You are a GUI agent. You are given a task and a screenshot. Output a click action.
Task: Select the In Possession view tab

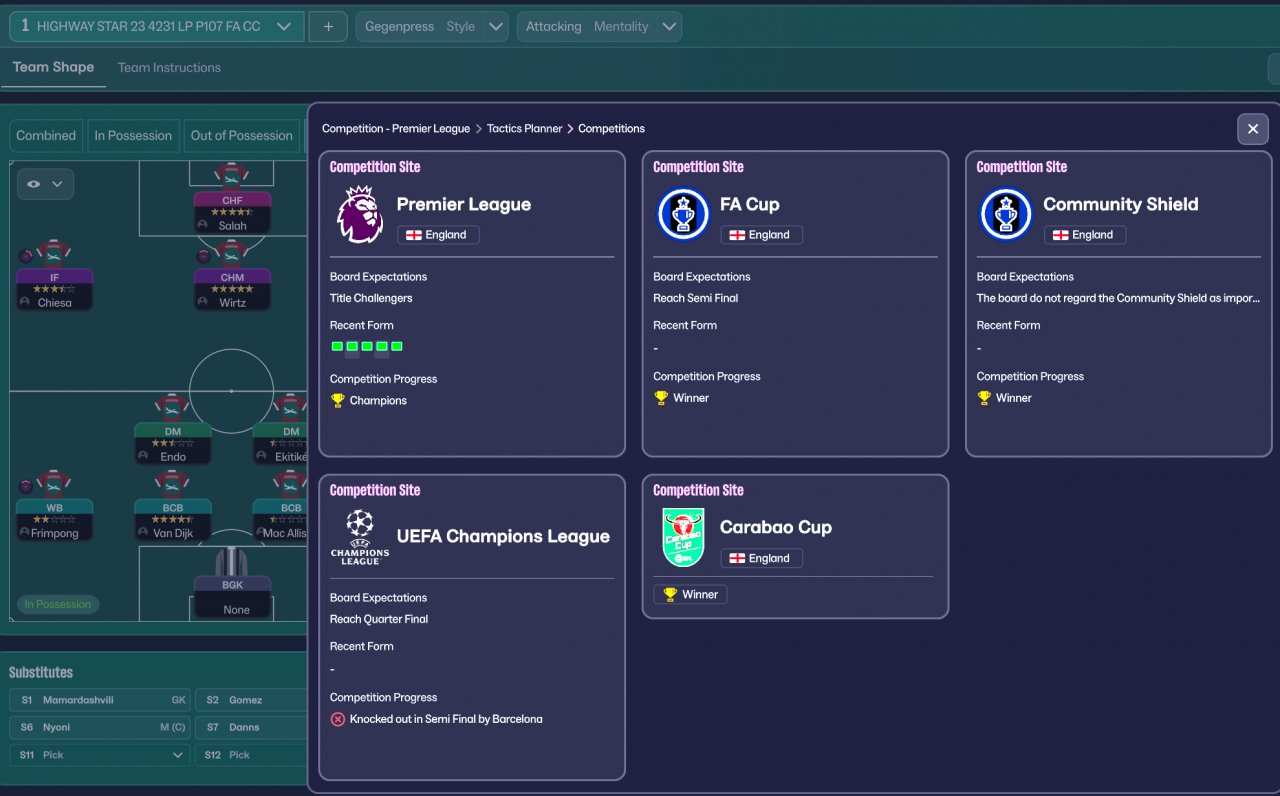(x=133, y=136)
